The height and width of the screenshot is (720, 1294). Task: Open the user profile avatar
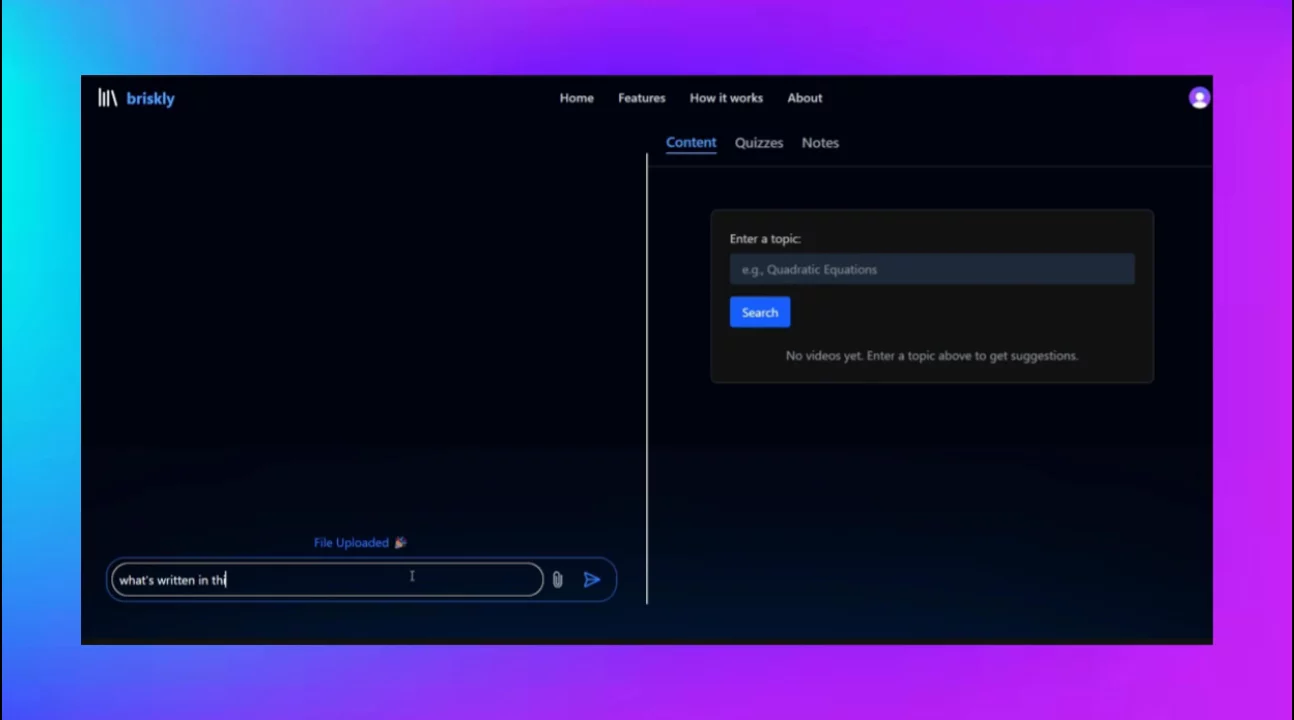(1199, 98)
